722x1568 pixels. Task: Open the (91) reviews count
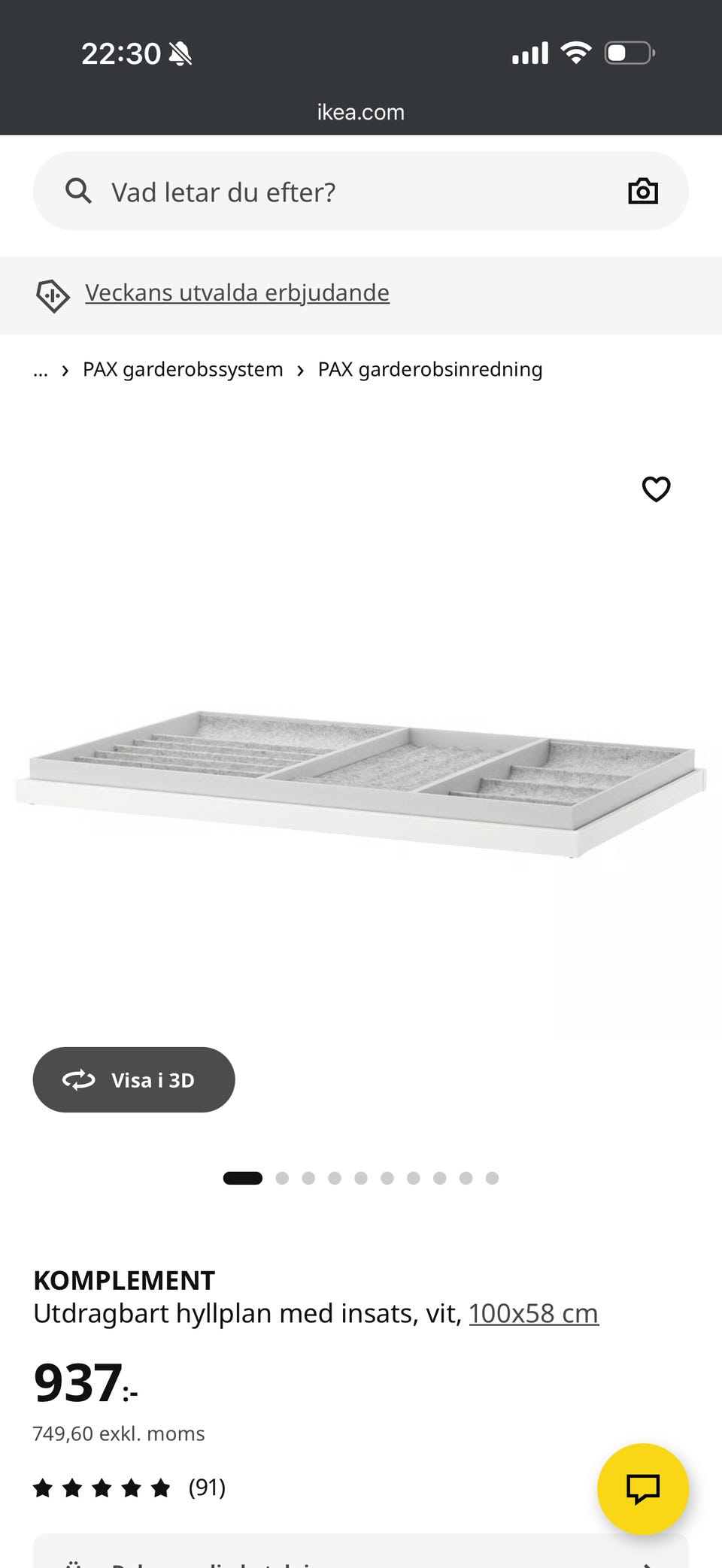pos(207,1488)
